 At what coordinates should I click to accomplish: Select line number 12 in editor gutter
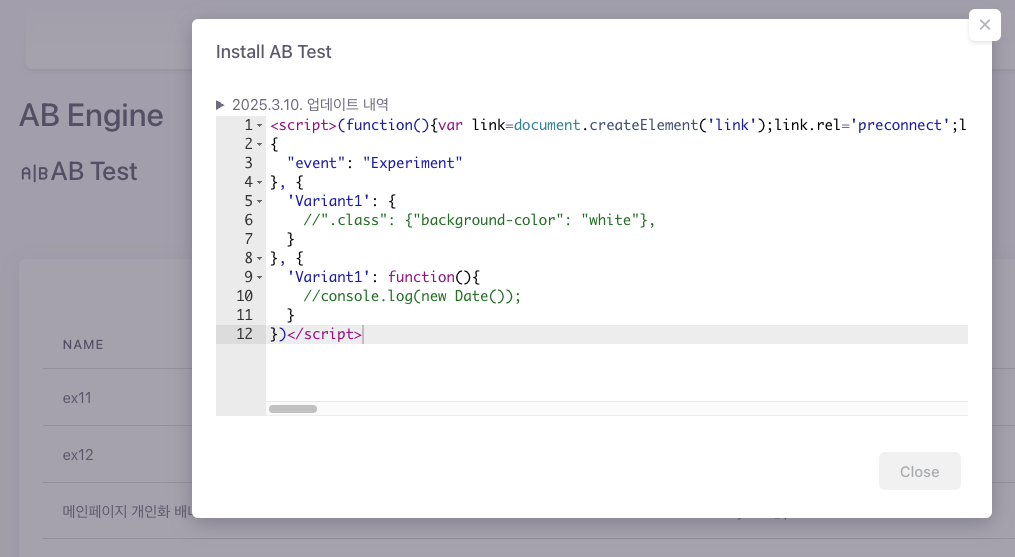coord(244,334)
